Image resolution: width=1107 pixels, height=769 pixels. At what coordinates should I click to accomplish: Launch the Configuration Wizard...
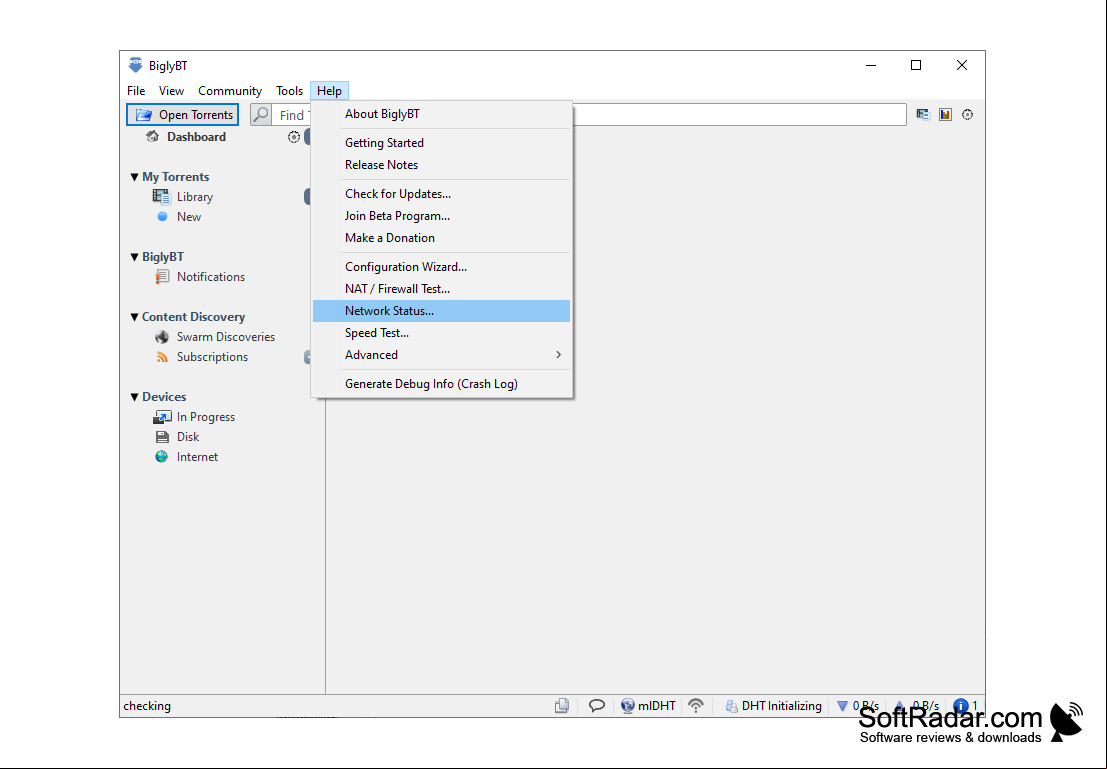click(441, 267)
